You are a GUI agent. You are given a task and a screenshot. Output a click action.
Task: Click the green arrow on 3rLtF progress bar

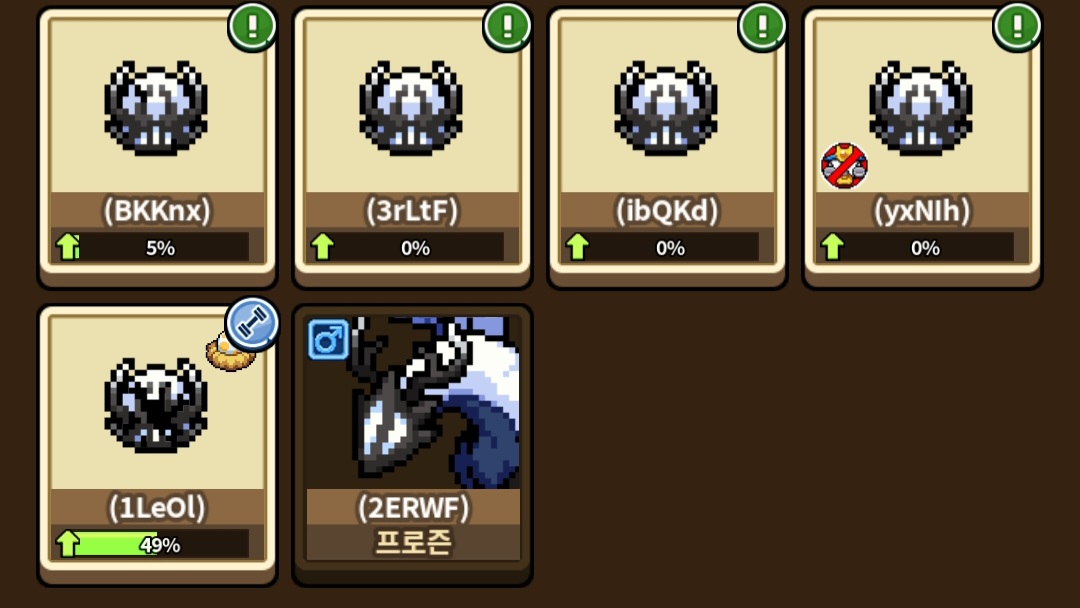point(322,246)
